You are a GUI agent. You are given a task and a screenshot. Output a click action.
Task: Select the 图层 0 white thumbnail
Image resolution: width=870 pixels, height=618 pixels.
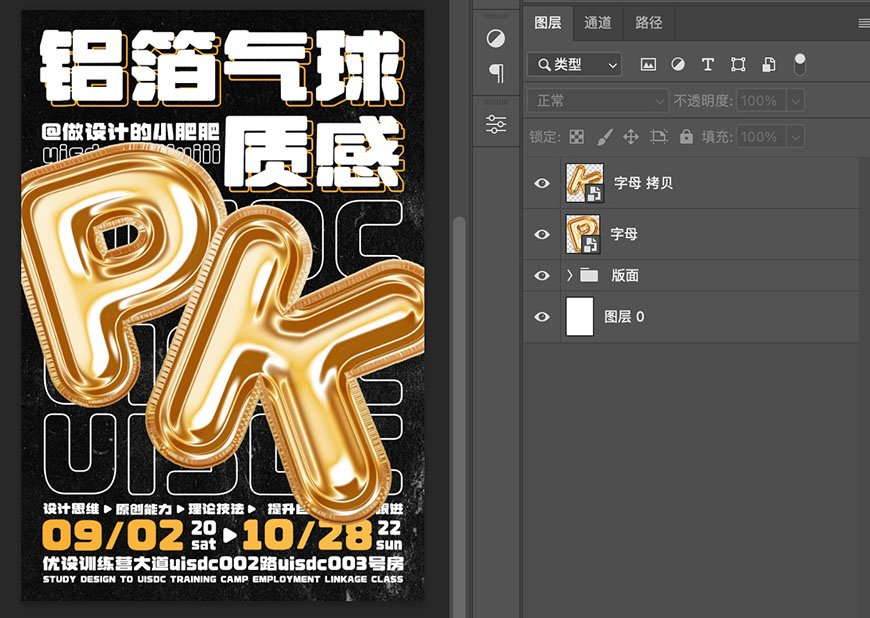coord(580,317)
